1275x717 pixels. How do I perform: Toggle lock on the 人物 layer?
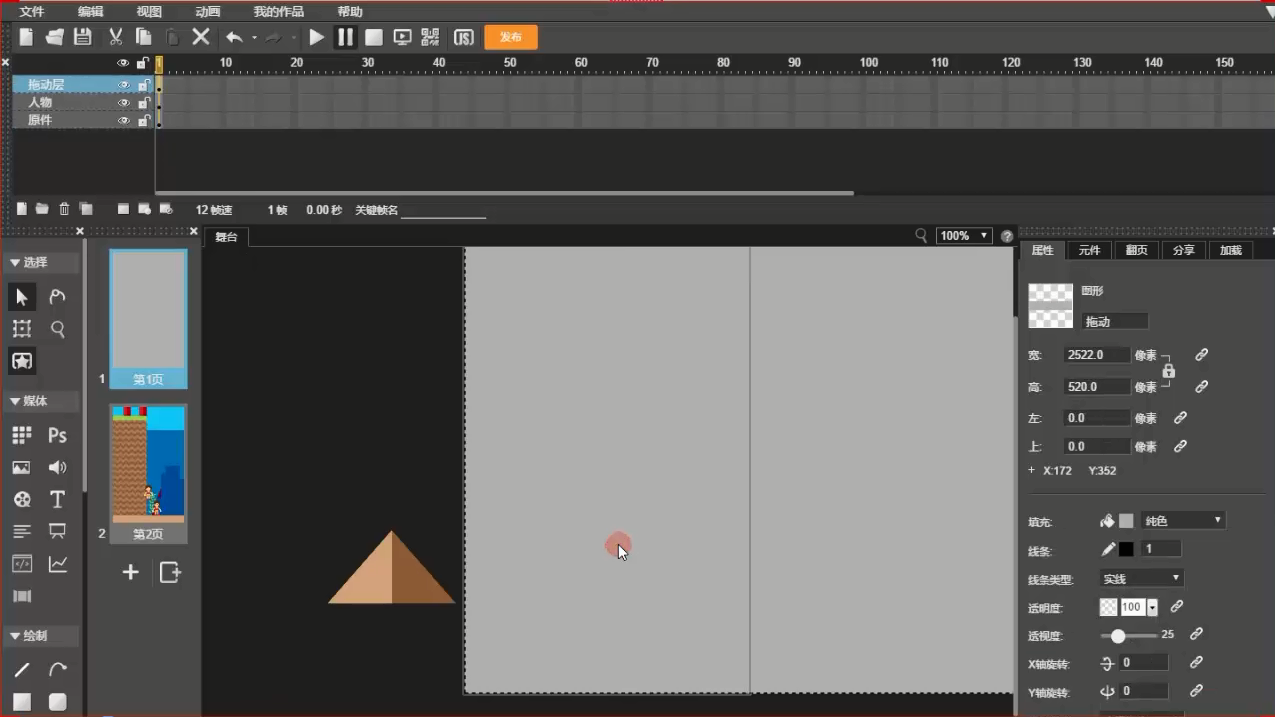(x=143, y=103)
